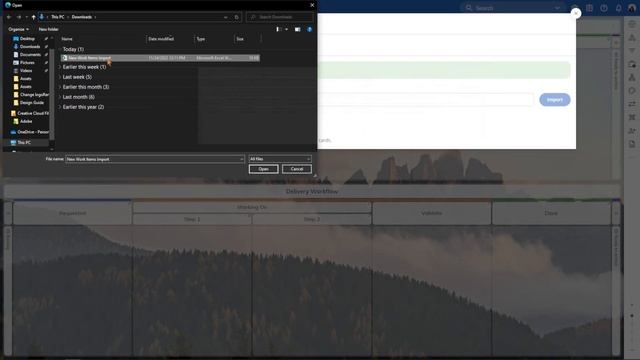Click the sliders settings icon in sidebar

click(632, 104)
